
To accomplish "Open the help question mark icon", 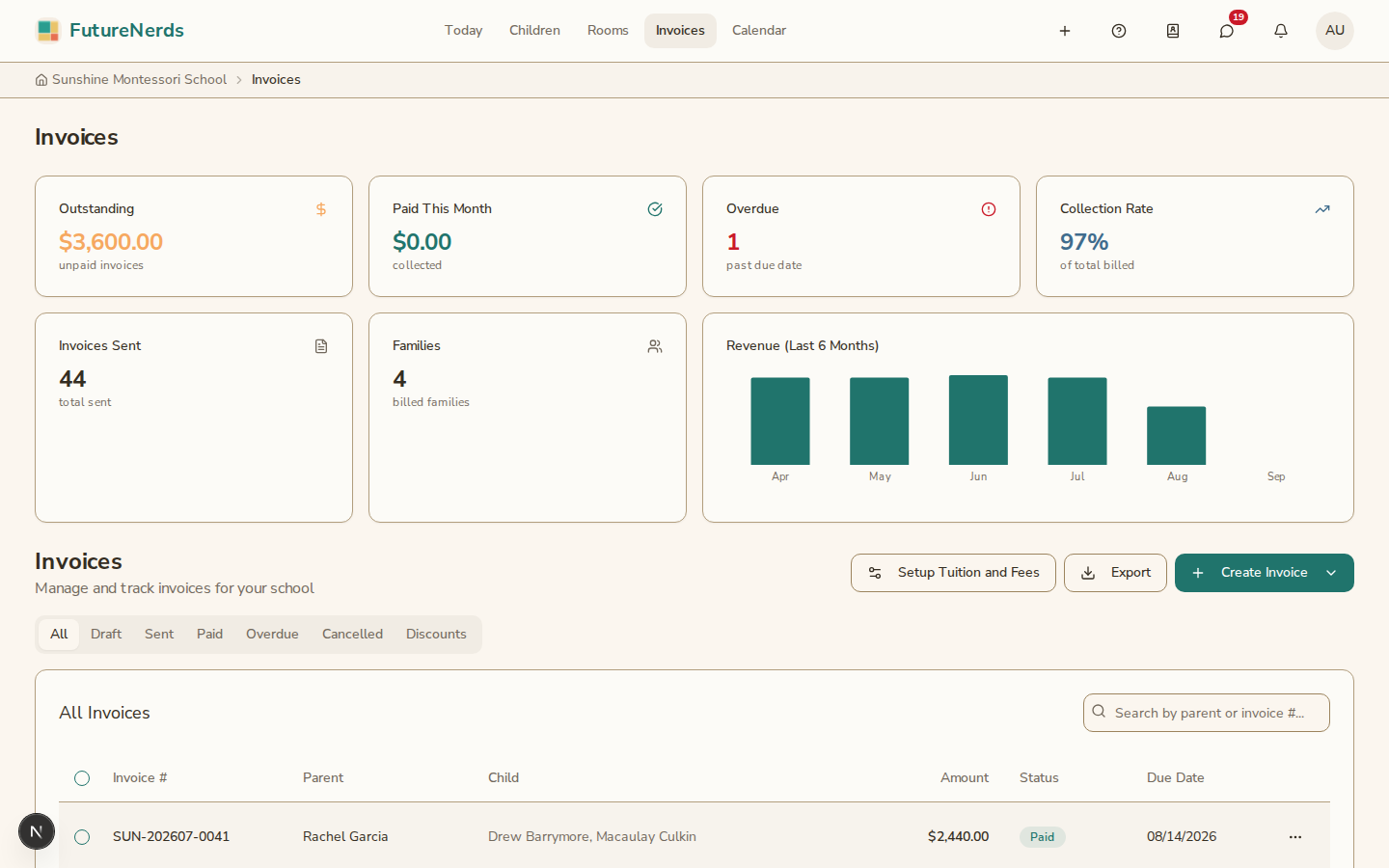I will coord(1119,31).
